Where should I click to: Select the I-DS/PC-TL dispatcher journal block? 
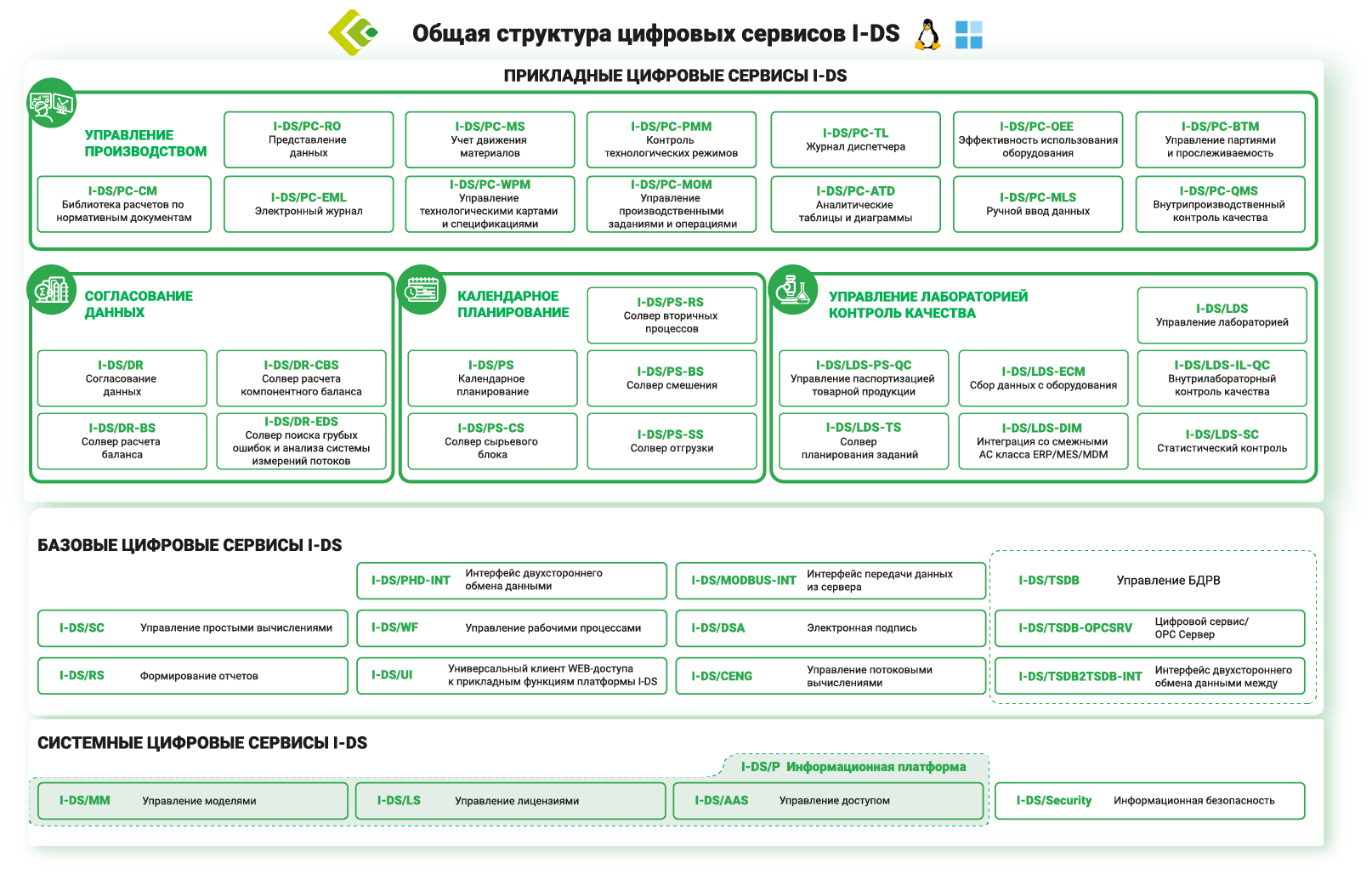click(x=855, y=139)
